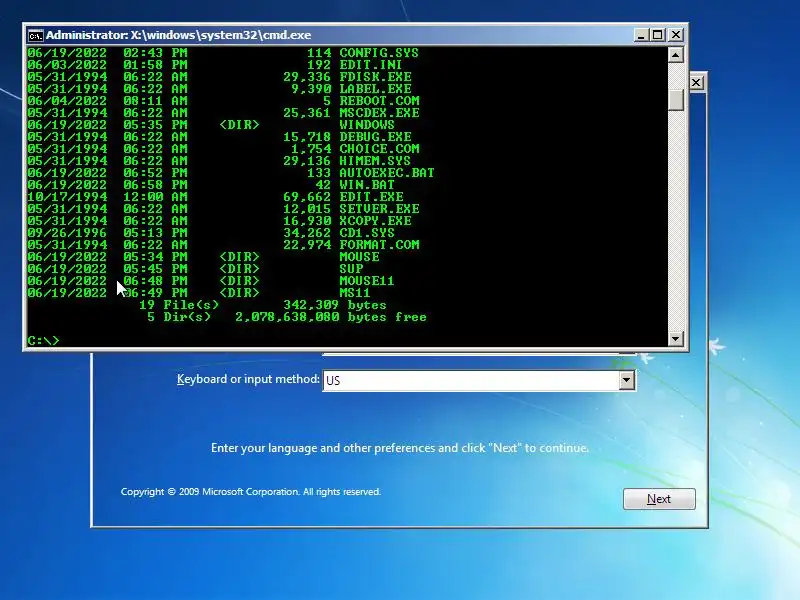Click the FORMAT.COM file name
This screenshot has height=600, width=800.
pos(379,245)
